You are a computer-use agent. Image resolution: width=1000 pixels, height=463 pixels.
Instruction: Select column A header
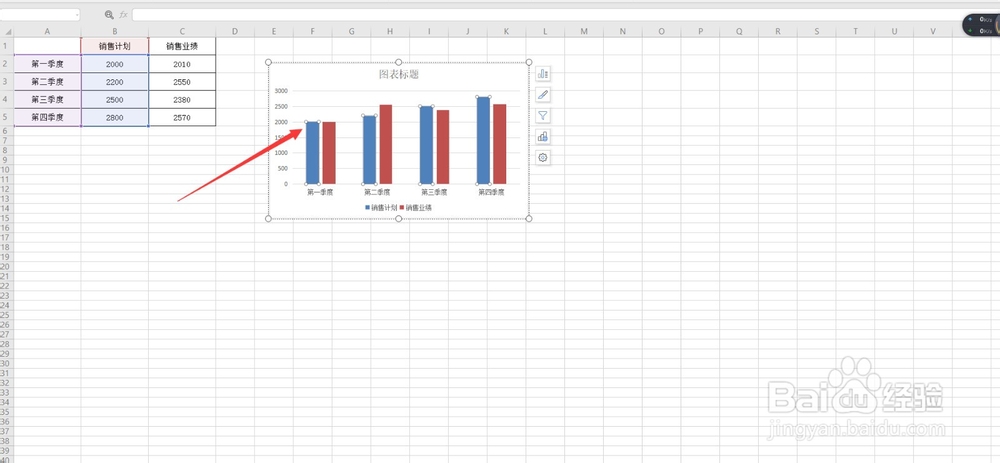(47, 31)
